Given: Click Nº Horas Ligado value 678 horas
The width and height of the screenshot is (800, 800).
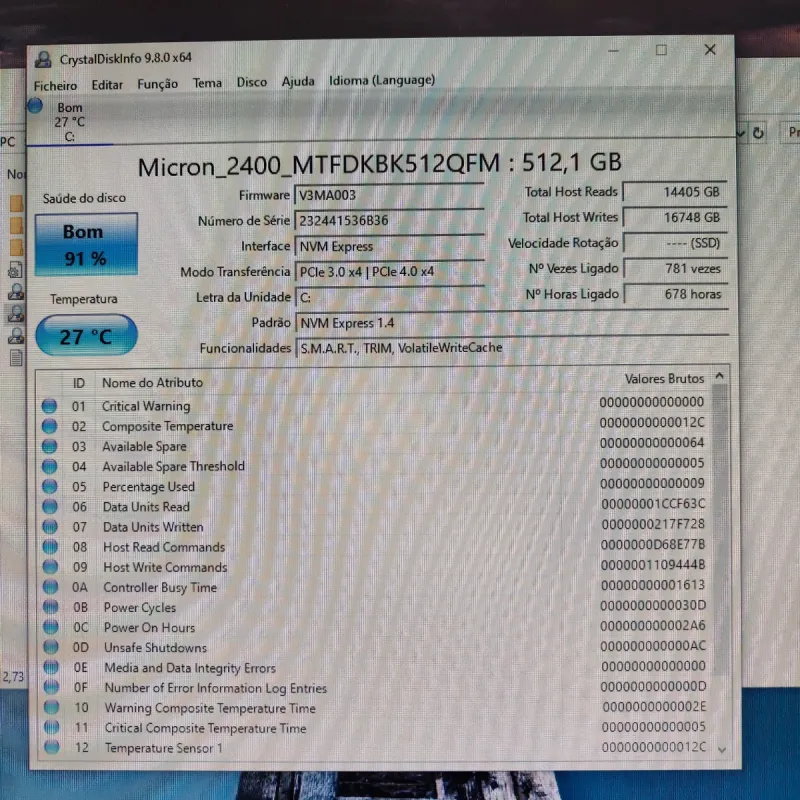Looking at the screenshot, I should (677, 294).
